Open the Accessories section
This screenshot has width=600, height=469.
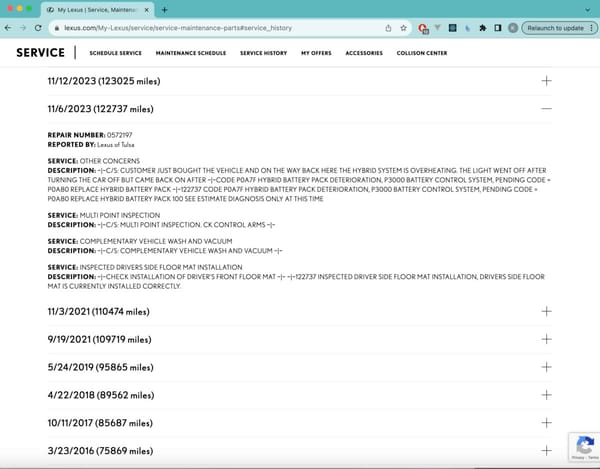364,53
